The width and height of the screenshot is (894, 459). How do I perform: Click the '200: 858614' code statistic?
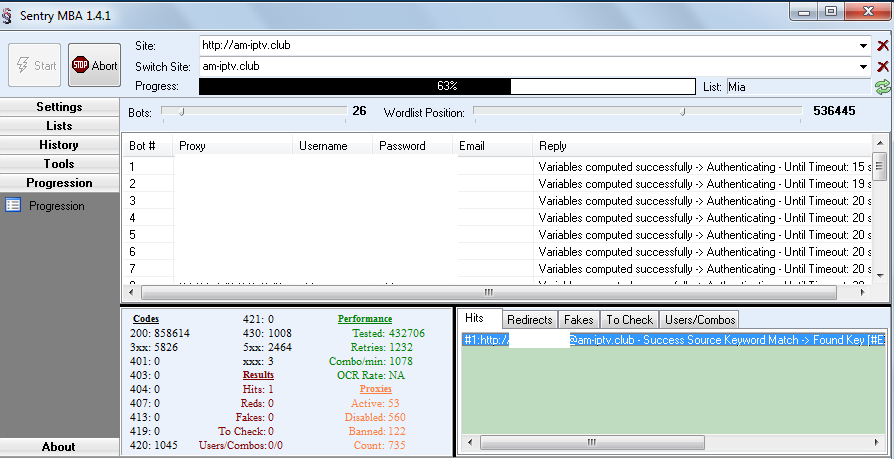(x=160, y=333)
